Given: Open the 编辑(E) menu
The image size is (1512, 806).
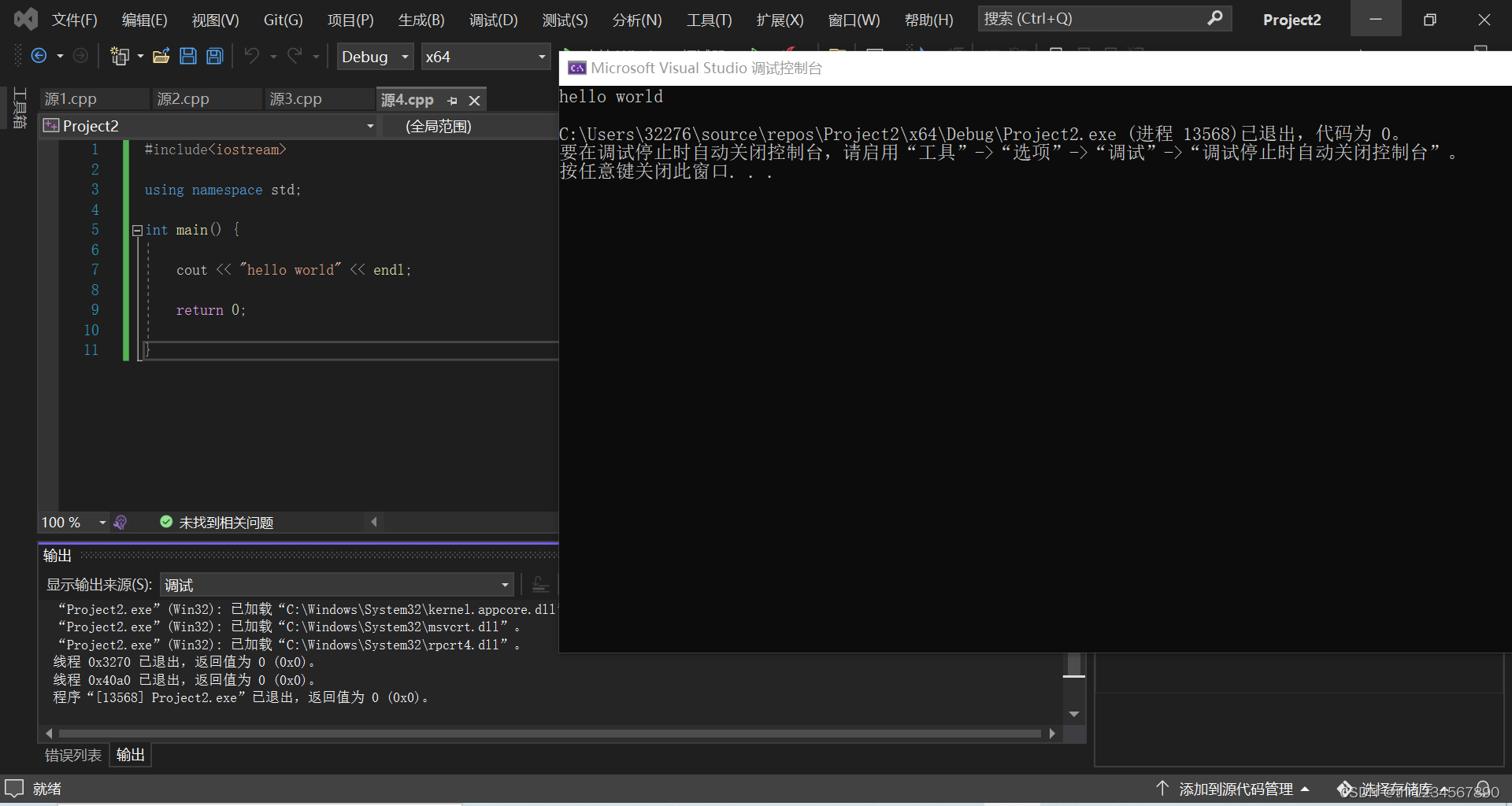Looking at the screenshot, I should click(x=145, y=20).
